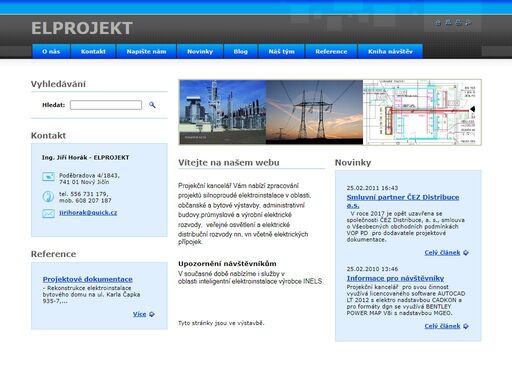This screenshot has height=384, width=512.
Task: Click the arrow icon beside Více link
Action: coord(152,314)
